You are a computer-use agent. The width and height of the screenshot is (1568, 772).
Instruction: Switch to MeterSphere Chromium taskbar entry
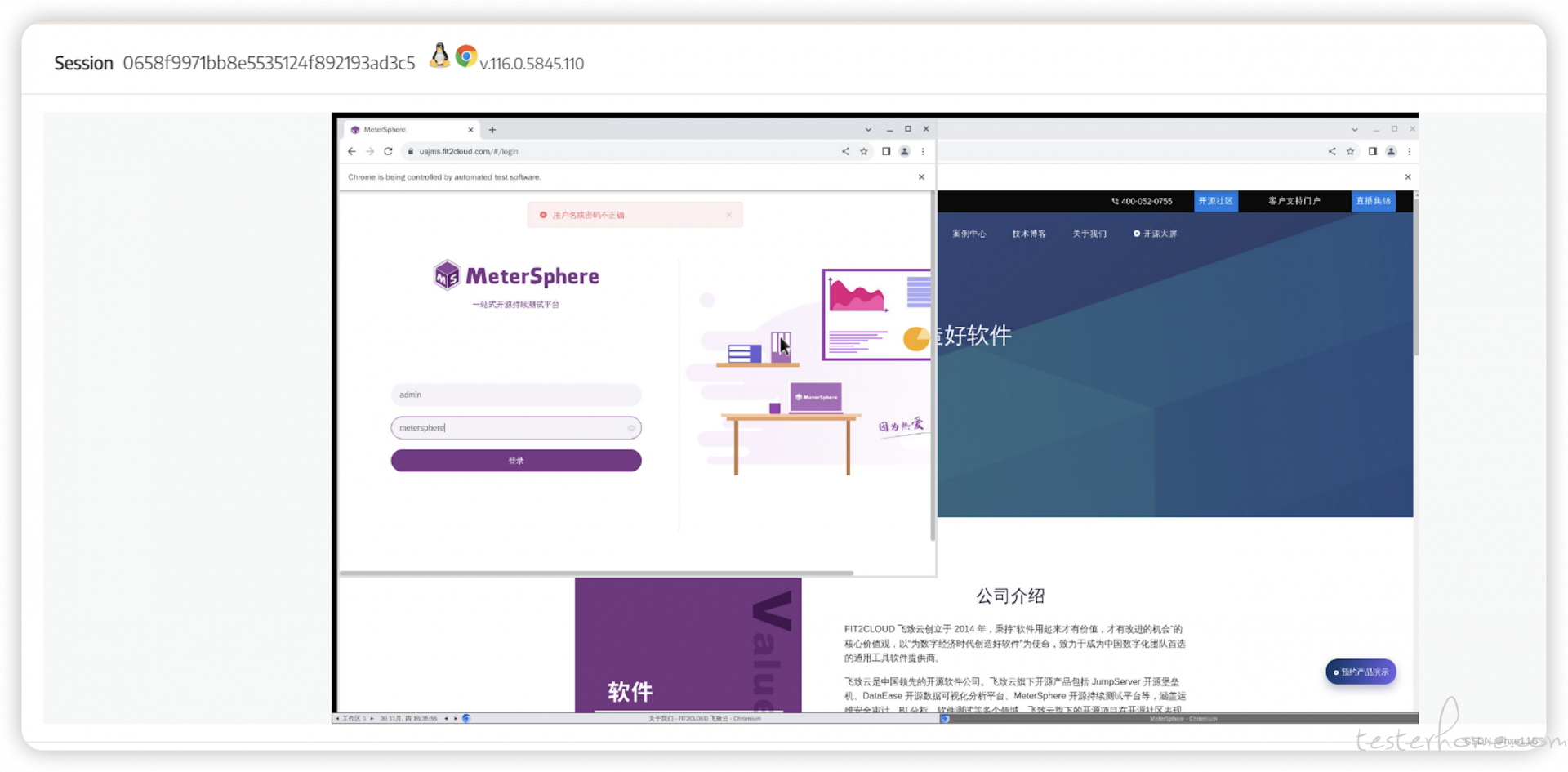[1178, 719]
